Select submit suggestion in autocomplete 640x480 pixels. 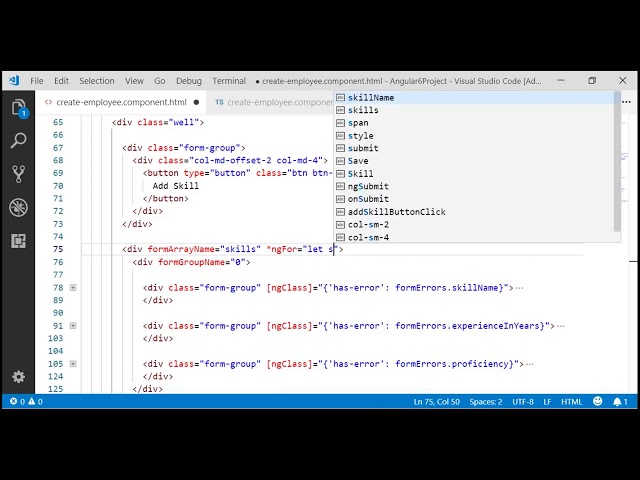click(x=474, y=148)
